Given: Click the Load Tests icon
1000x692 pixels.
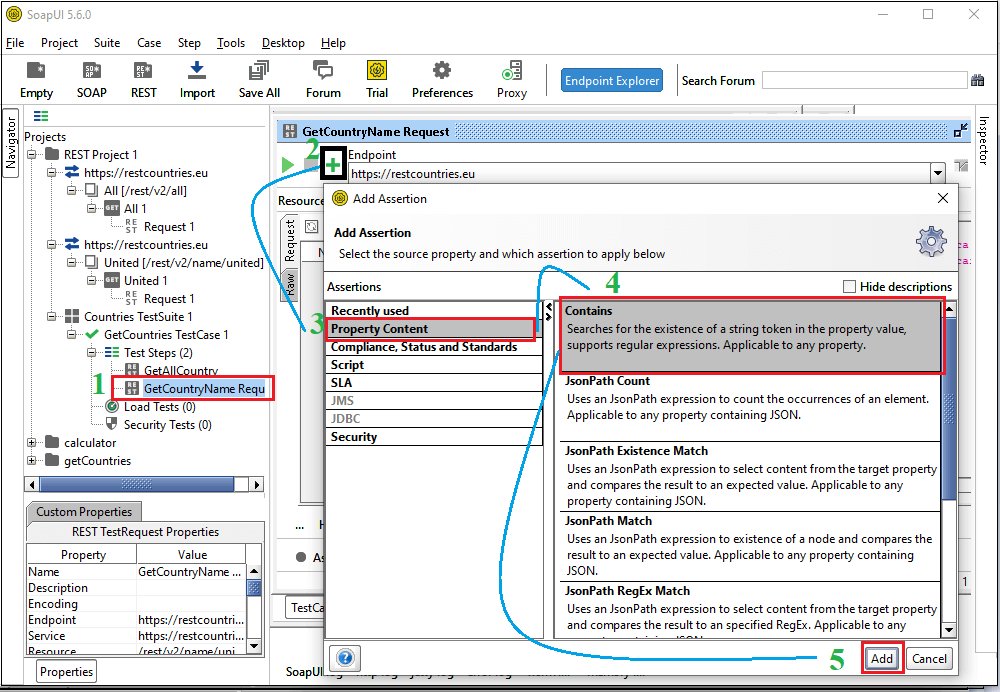Looking at the screenshot, I should point(112,406).
